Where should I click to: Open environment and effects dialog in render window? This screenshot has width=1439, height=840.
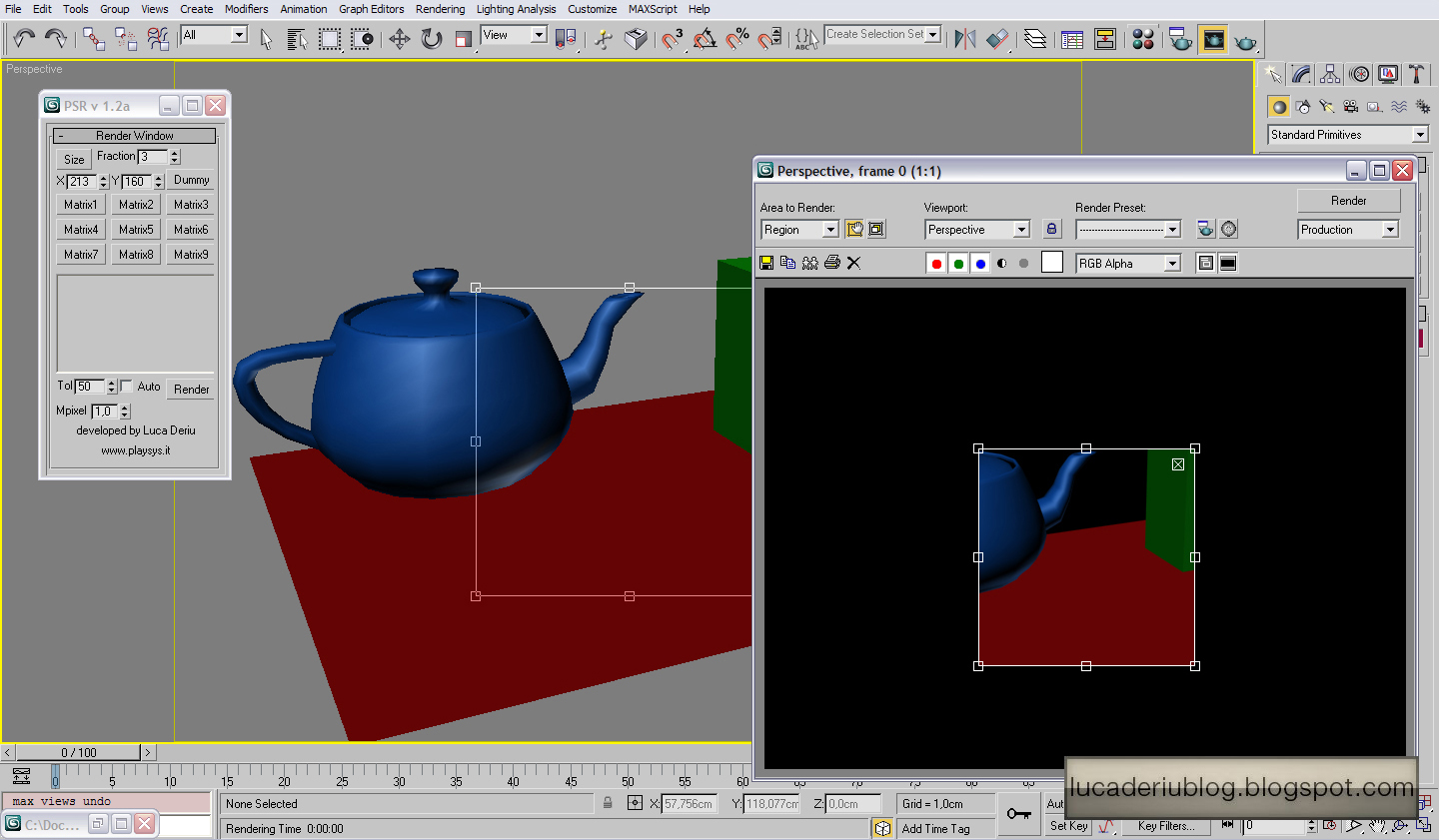(x=1229, y=229)
